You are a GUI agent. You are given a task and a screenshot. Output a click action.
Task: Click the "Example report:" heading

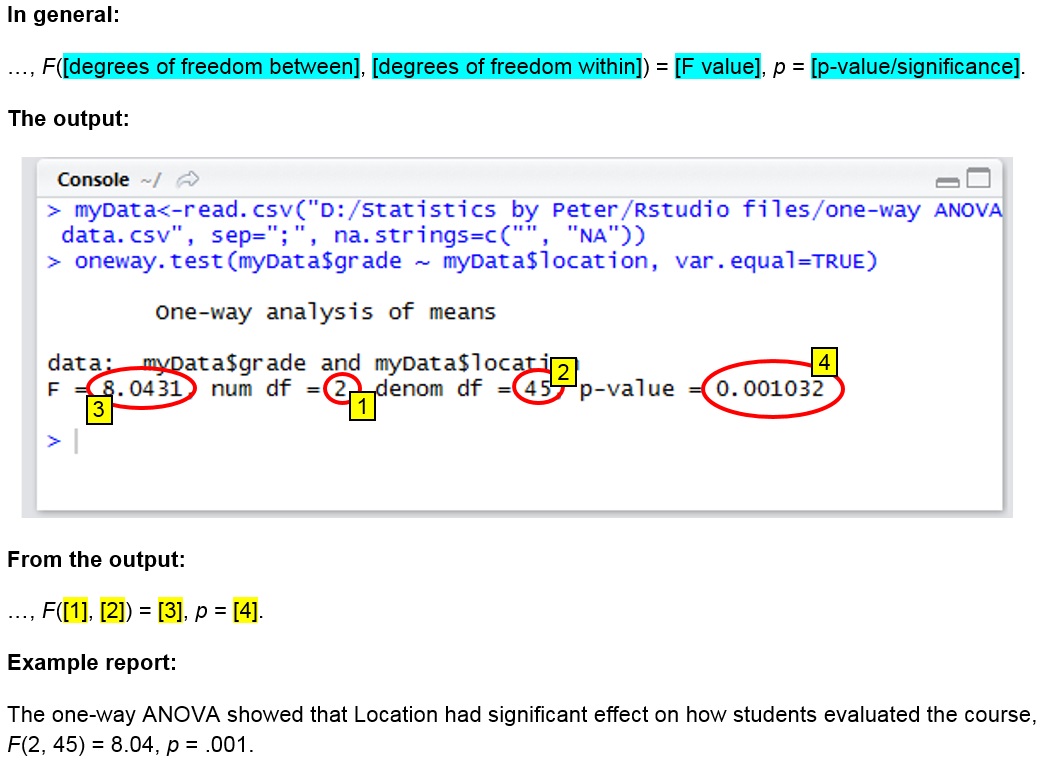coord(79,663)
